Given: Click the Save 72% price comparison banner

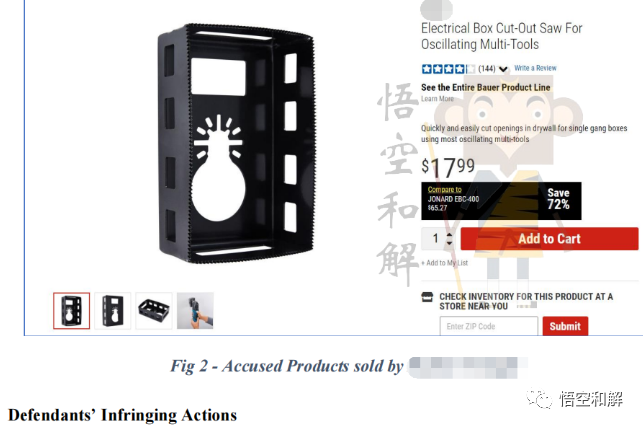Looking at the screenshot, I should (x=501, y=201).
